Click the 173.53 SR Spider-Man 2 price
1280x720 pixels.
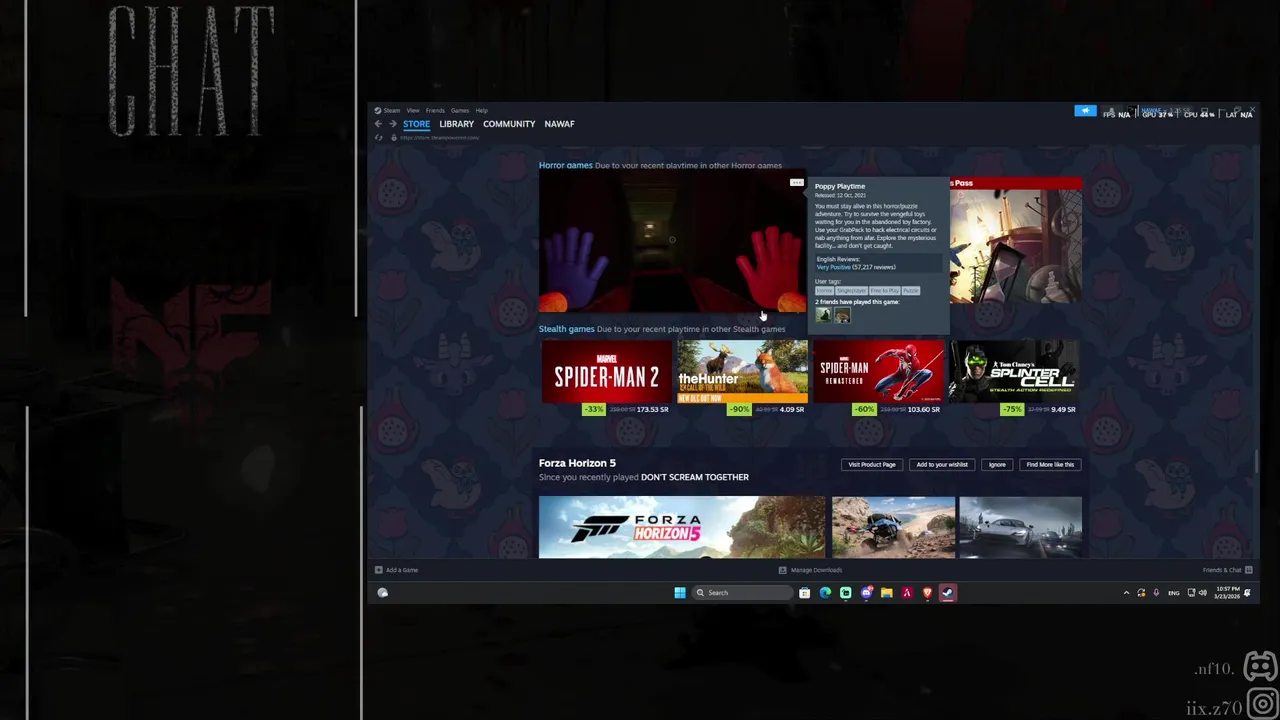652,409
